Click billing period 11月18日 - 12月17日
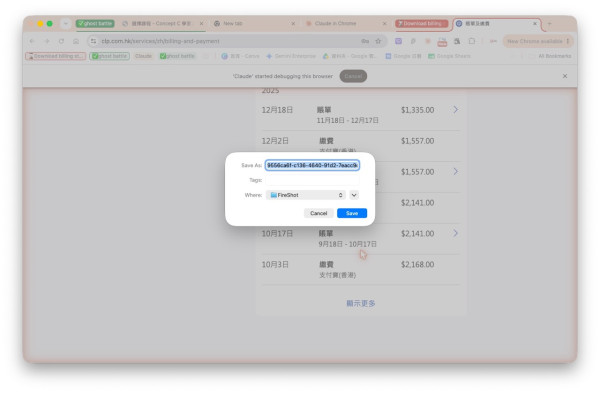Viewport: 600px width, 393px height. coord(347,121)
